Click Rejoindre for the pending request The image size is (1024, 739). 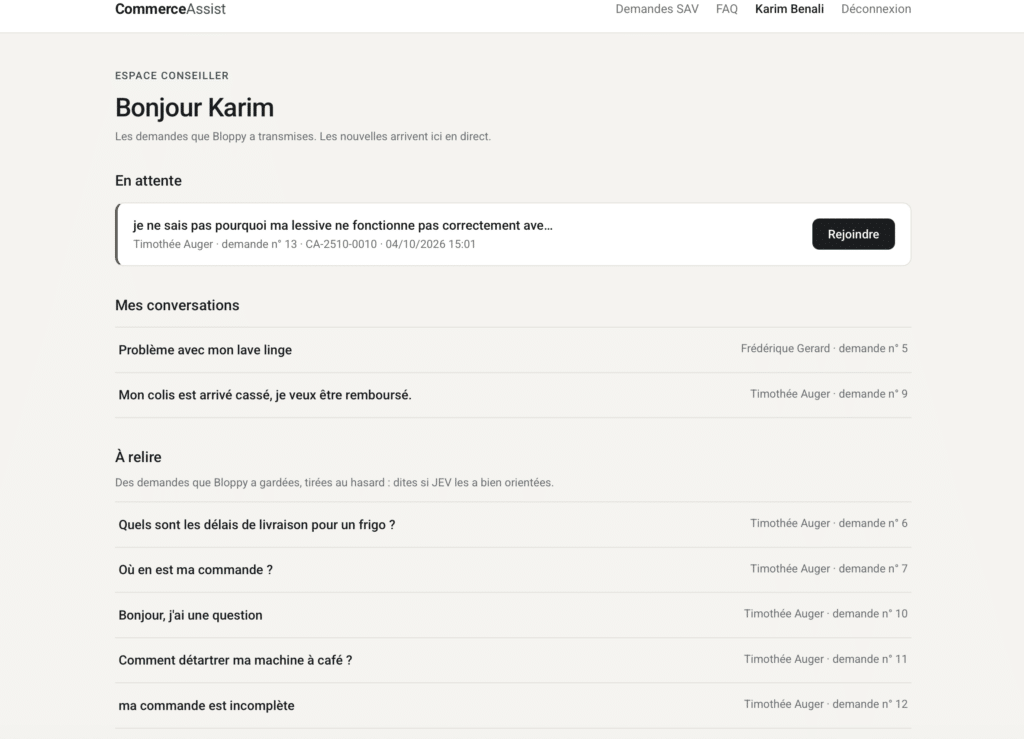(x=853, y=234)
